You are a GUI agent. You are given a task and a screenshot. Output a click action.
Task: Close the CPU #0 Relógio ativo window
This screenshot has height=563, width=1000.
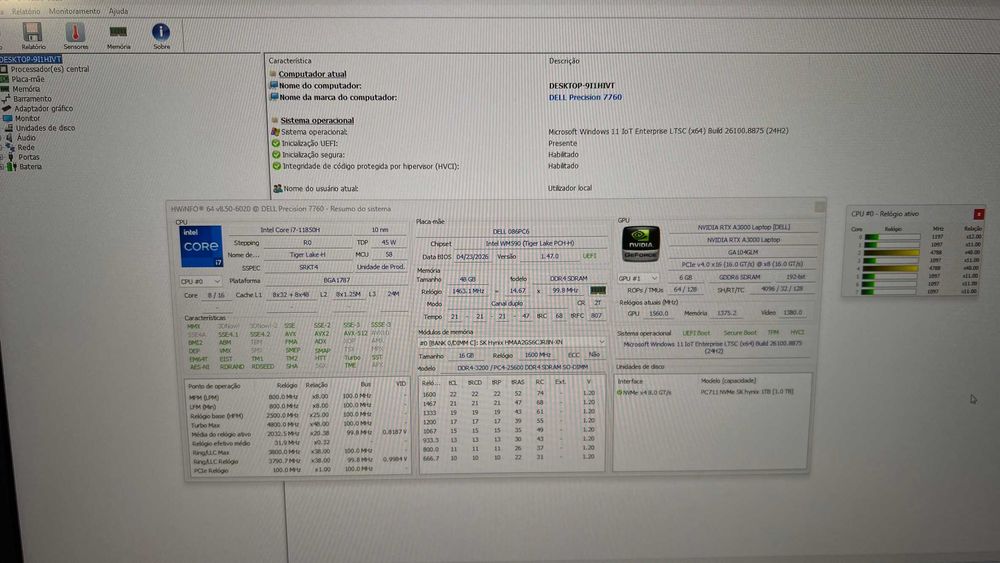pyautogui.click(x=978, y=214)
